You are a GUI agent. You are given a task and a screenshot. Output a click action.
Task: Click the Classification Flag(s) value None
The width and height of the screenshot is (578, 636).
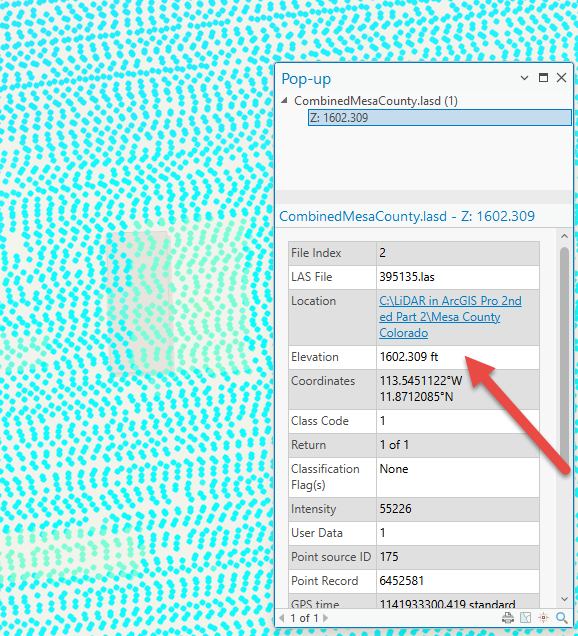point(394,469)
